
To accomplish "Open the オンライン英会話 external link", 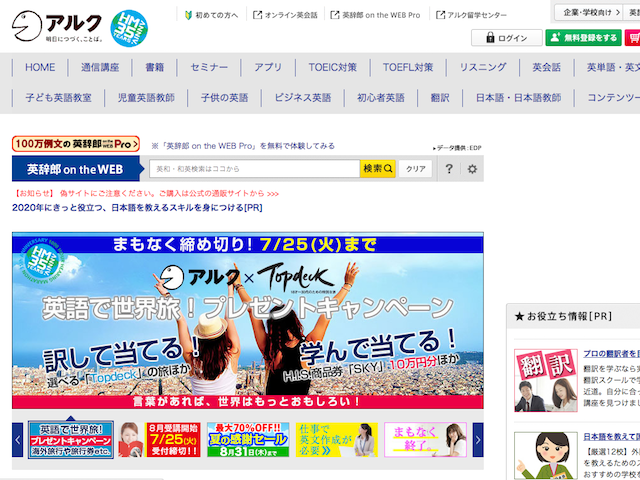I will tap(285, 15).
